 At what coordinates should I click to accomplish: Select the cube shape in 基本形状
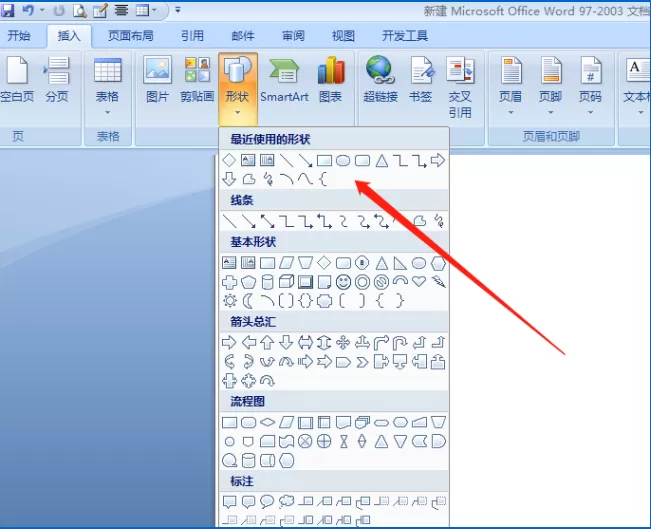[286, 282]
